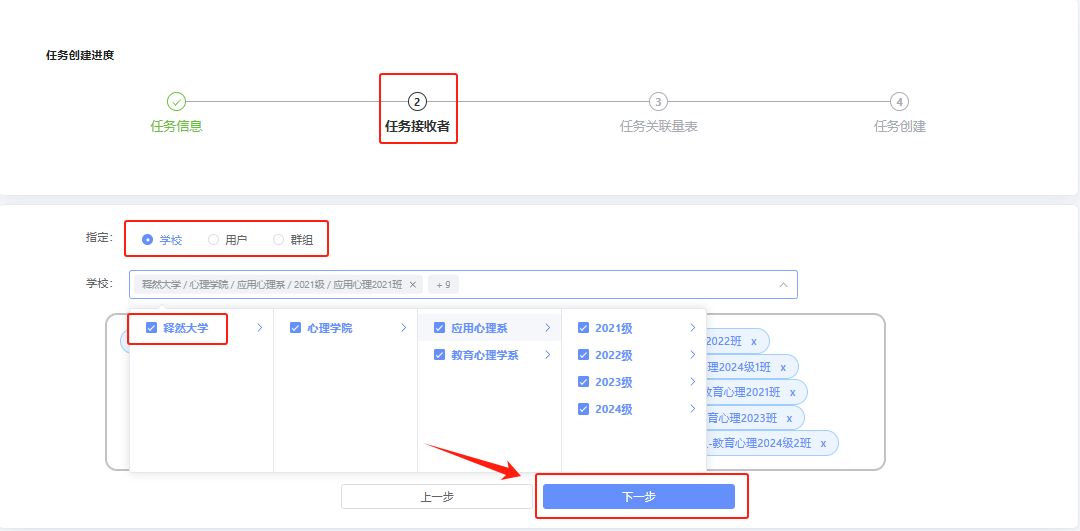1080x531 pixels.
Task: Select the 2023级 tree label
Action: (x=614, y=382)
